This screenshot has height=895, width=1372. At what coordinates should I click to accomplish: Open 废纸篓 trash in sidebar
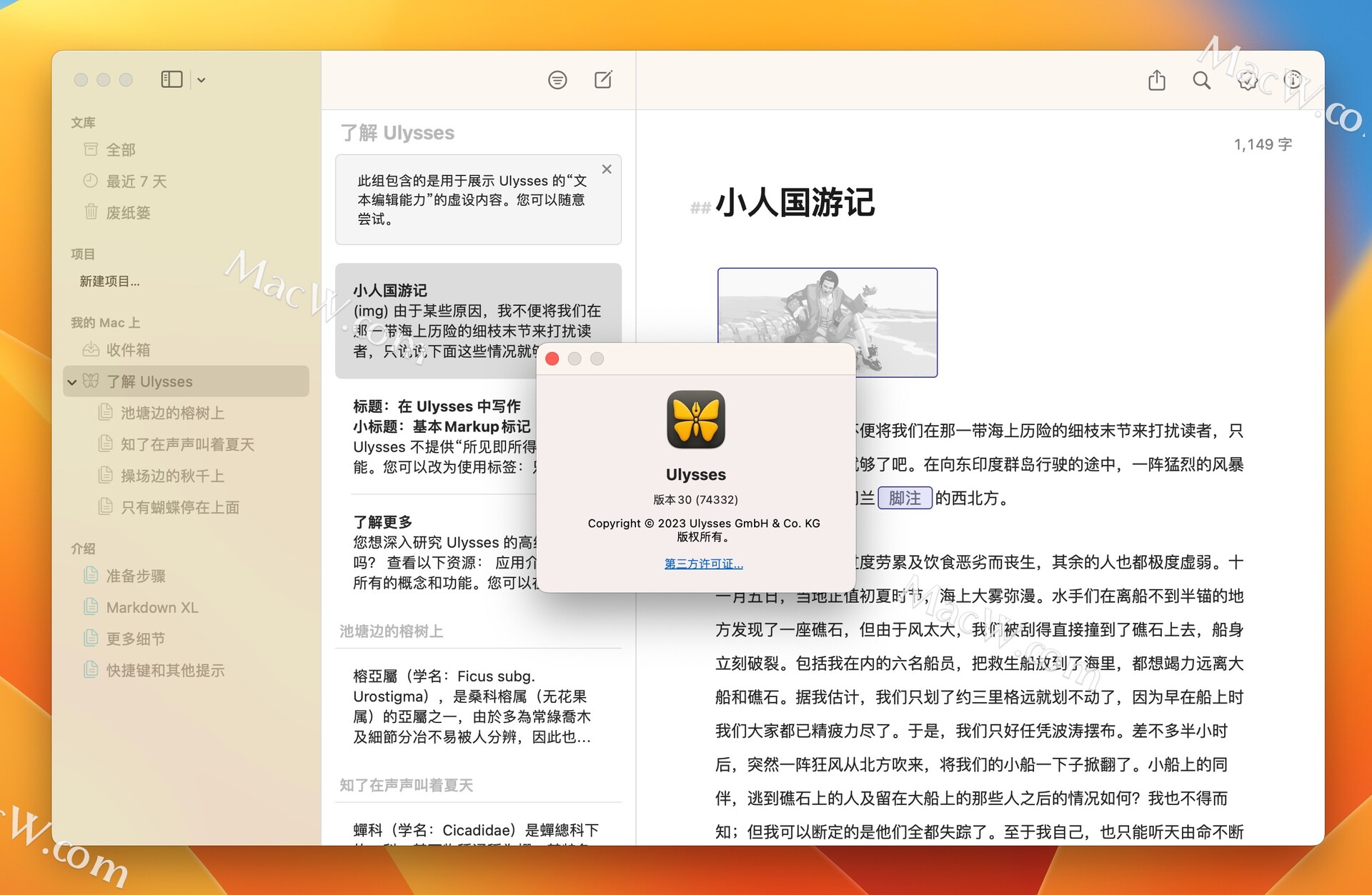click(x=128, y=213)
